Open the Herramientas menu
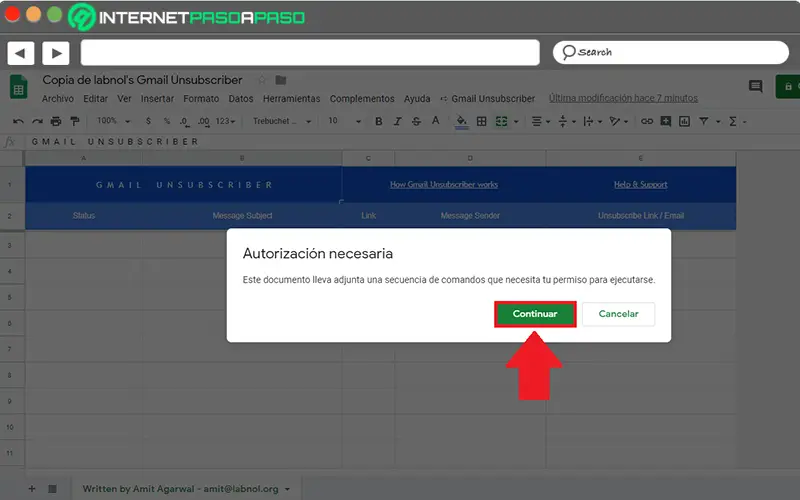The width and height of the screenshot is (800, 500). [x=291, y=98]
